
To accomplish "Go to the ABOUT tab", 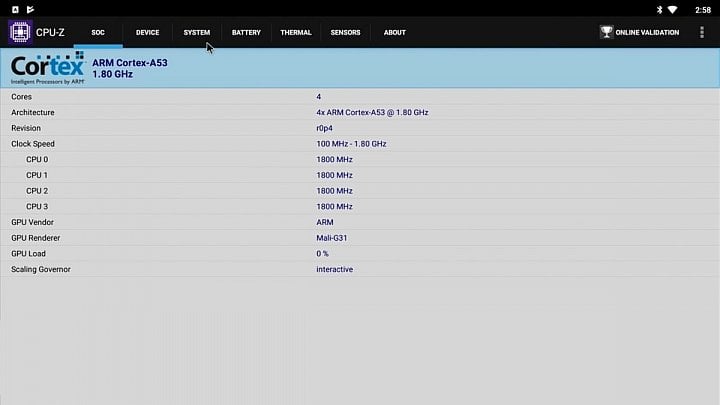I will (394, 33).
